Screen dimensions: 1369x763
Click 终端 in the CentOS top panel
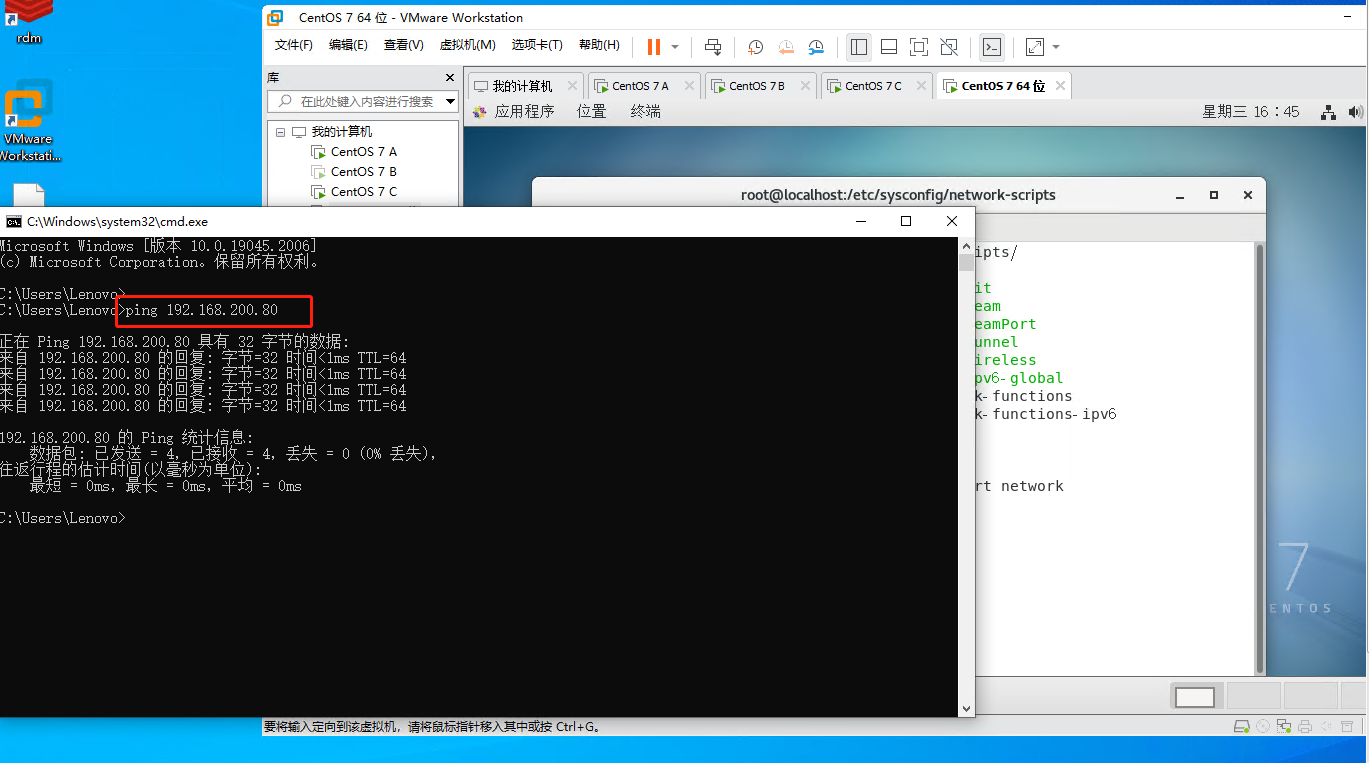pos(645,112)
